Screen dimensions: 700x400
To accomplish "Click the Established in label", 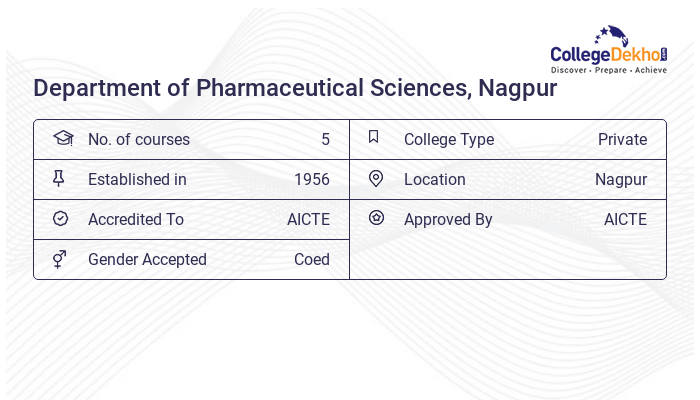I will click(x=137, y=179).
